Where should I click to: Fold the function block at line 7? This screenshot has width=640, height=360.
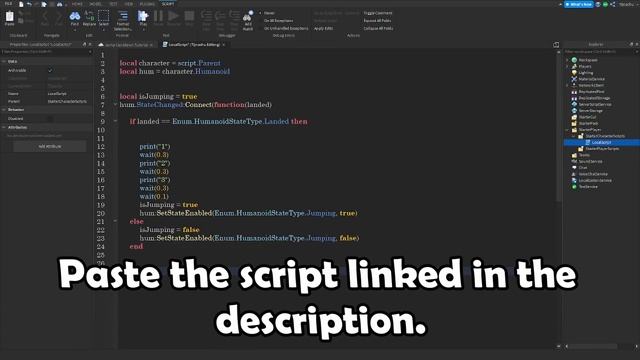[115, 104]
